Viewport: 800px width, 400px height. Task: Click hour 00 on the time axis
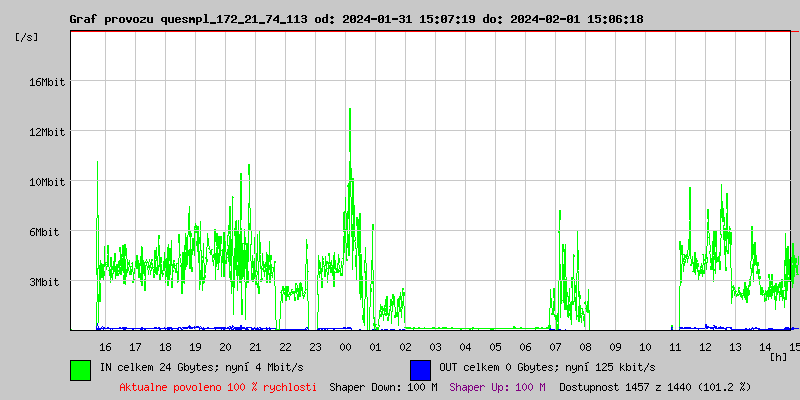(x=345, y=347)
